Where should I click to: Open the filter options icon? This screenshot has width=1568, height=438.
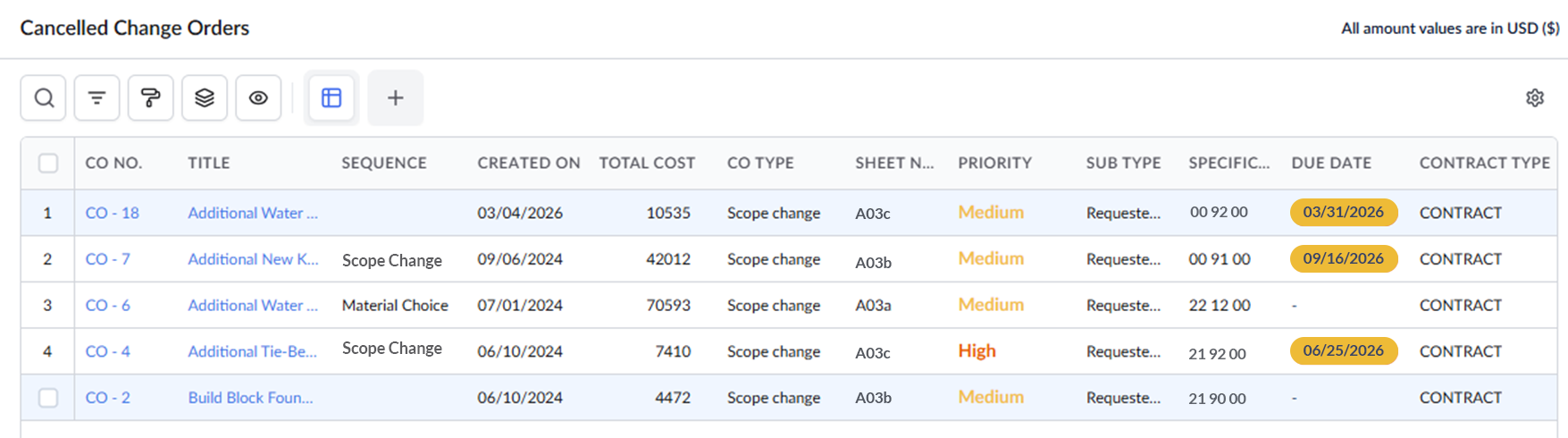click(96, 97)
